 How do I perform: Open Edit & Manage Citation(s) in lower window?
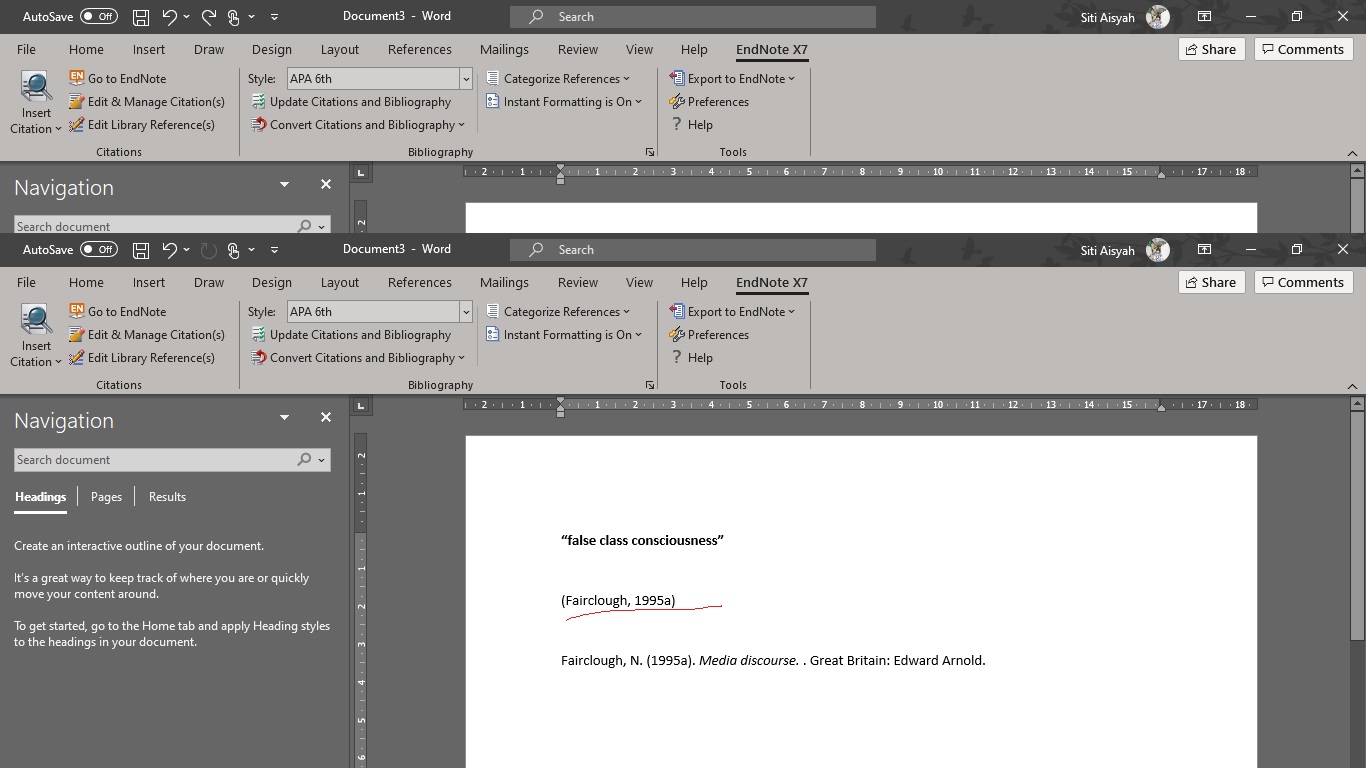pos(147,335)
